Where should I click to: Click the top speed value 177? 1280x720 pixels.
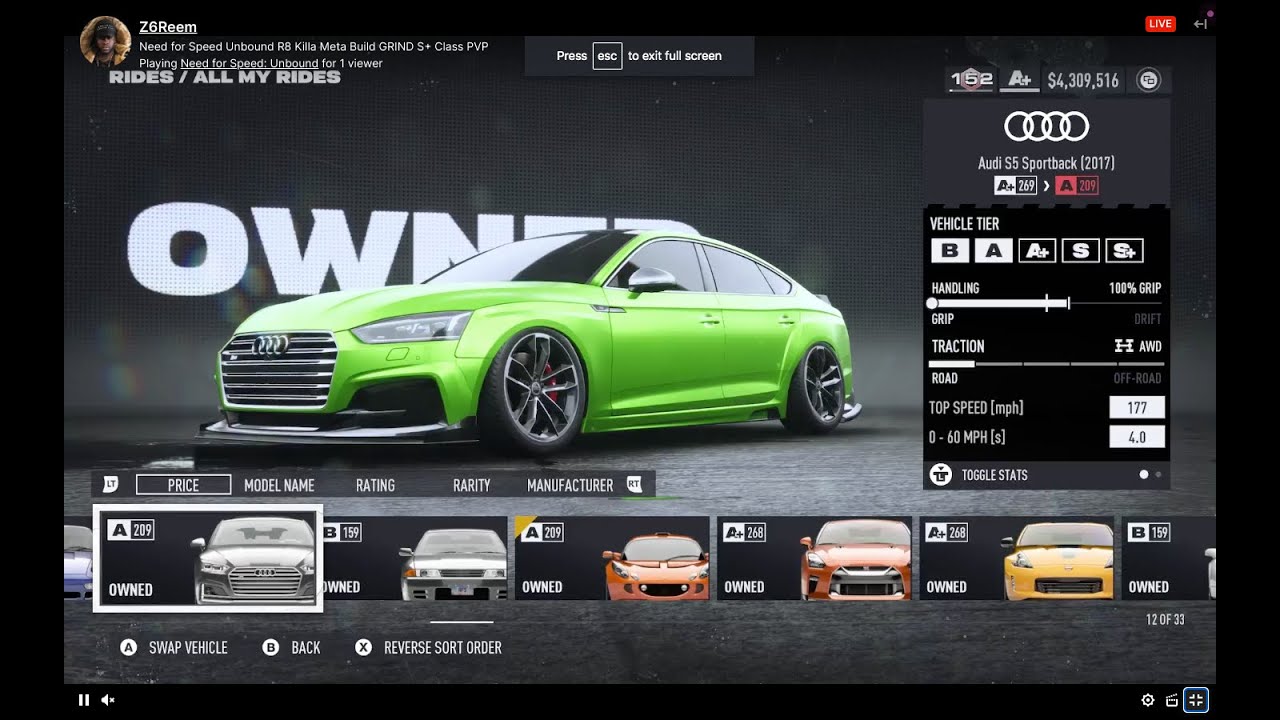pos(1137,407)
